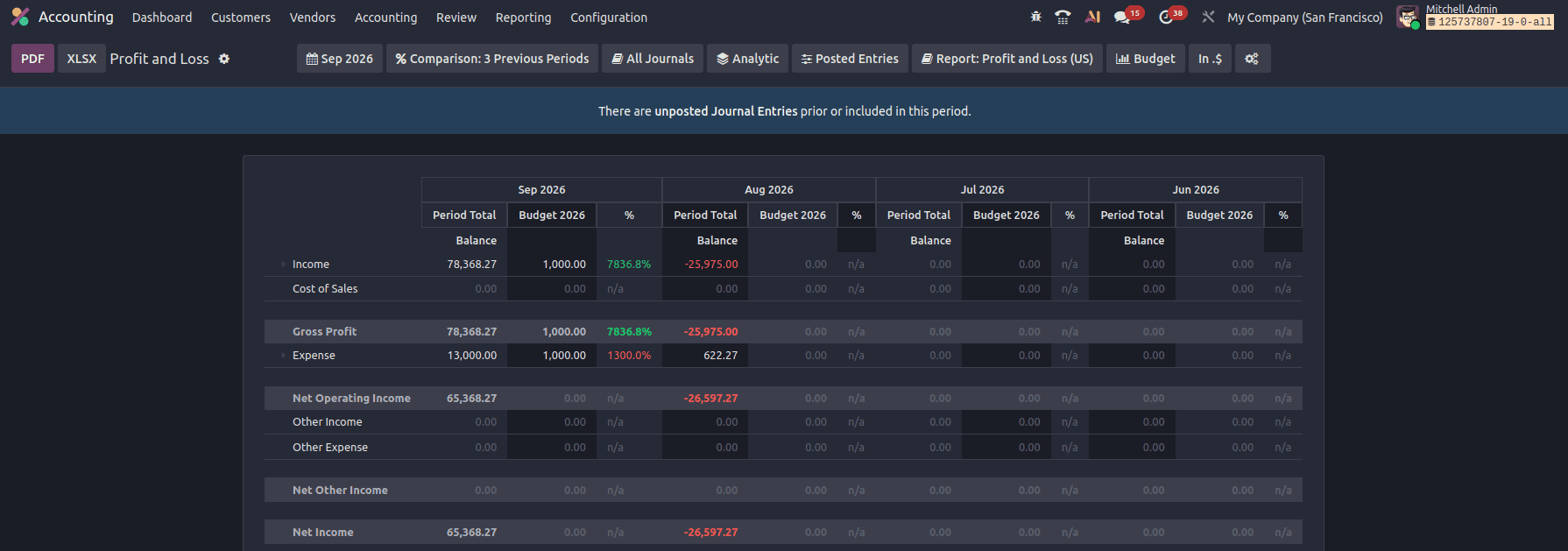Click Sep 2026 Budget 2026 header
This screenshot has width=1568, height=551.
pos(552,215)
